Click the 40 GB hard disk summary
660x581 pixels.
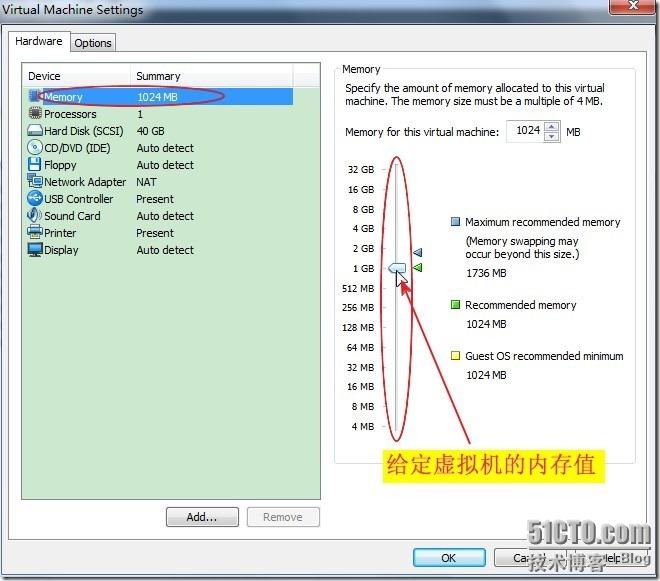click(x=151, y=131)
